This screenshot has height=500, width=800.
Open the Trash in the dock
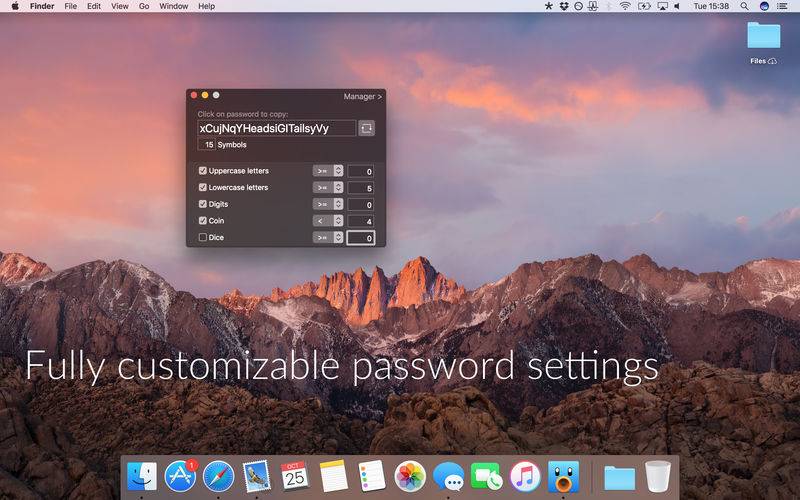tap(657, 476)
